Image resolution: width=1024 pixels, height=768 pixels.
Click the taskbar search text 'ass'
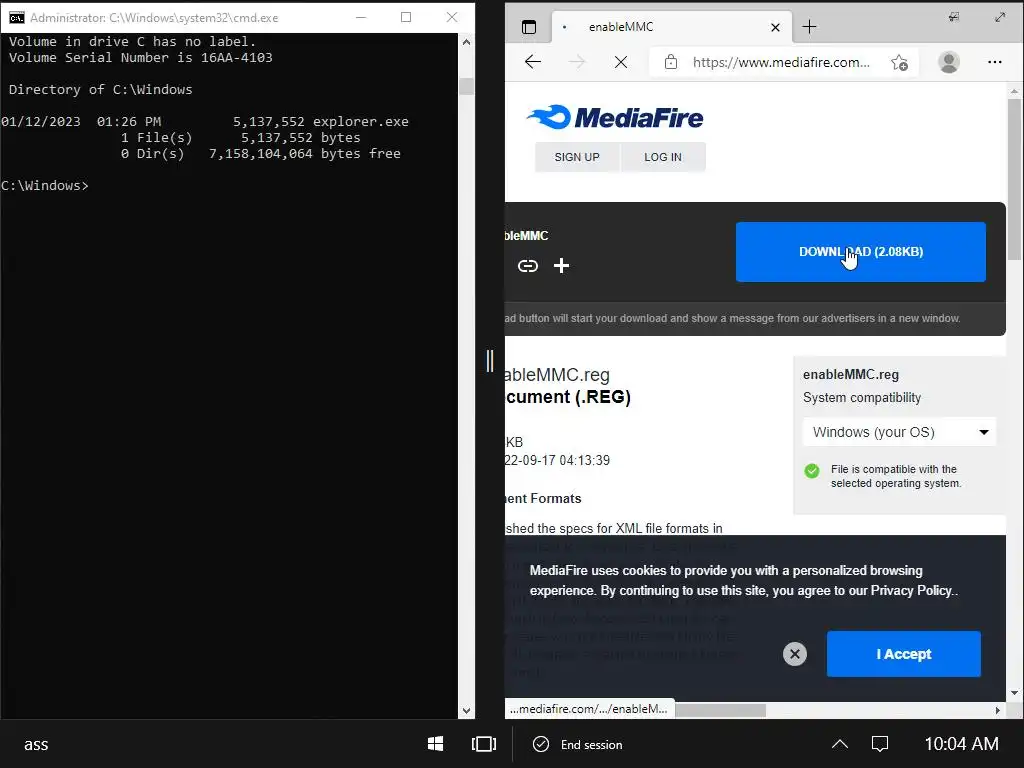click(36, 744)
